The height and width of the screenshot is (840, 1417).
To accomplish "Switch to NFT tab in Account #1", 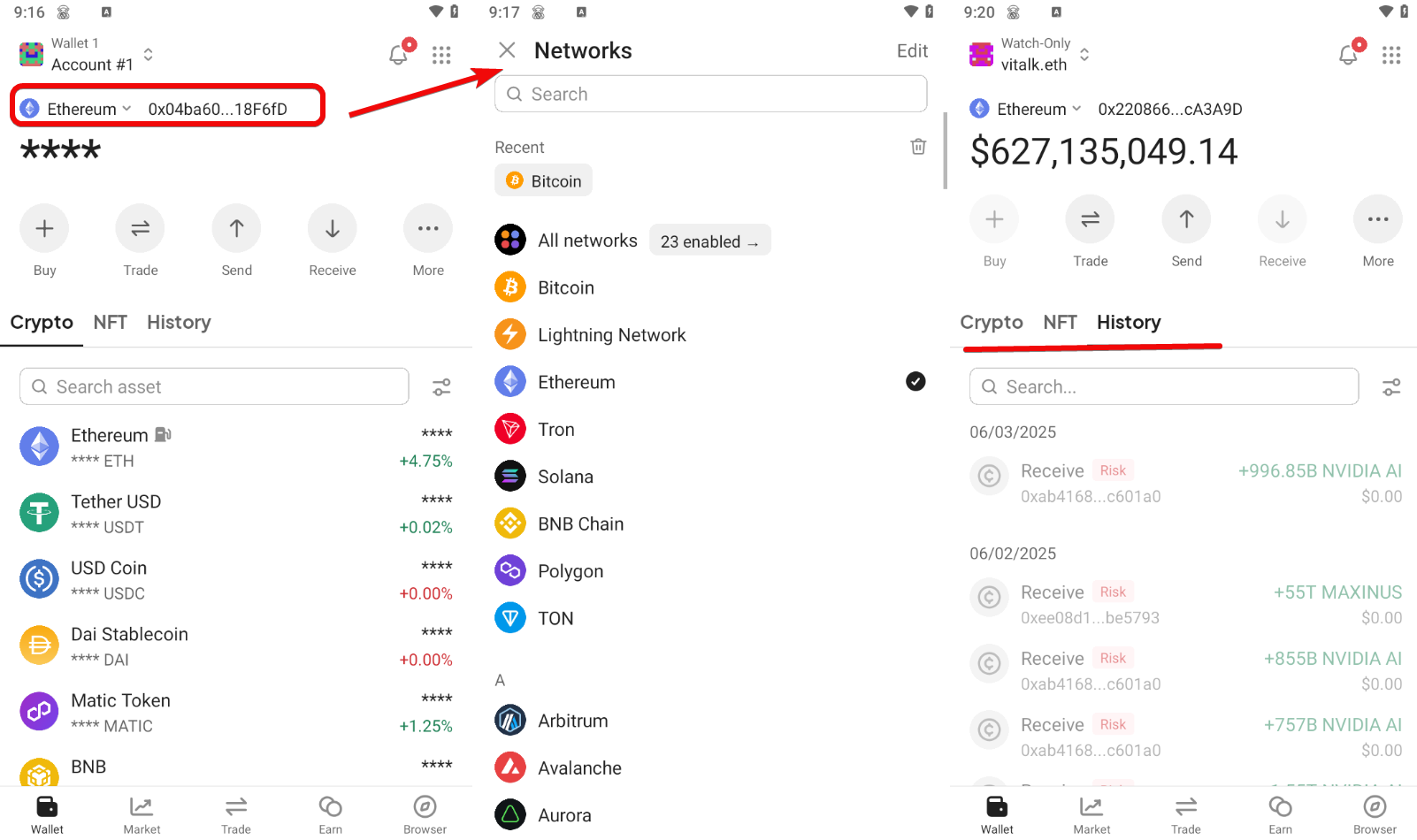I will pyautogui.click(x=111, y=322).
